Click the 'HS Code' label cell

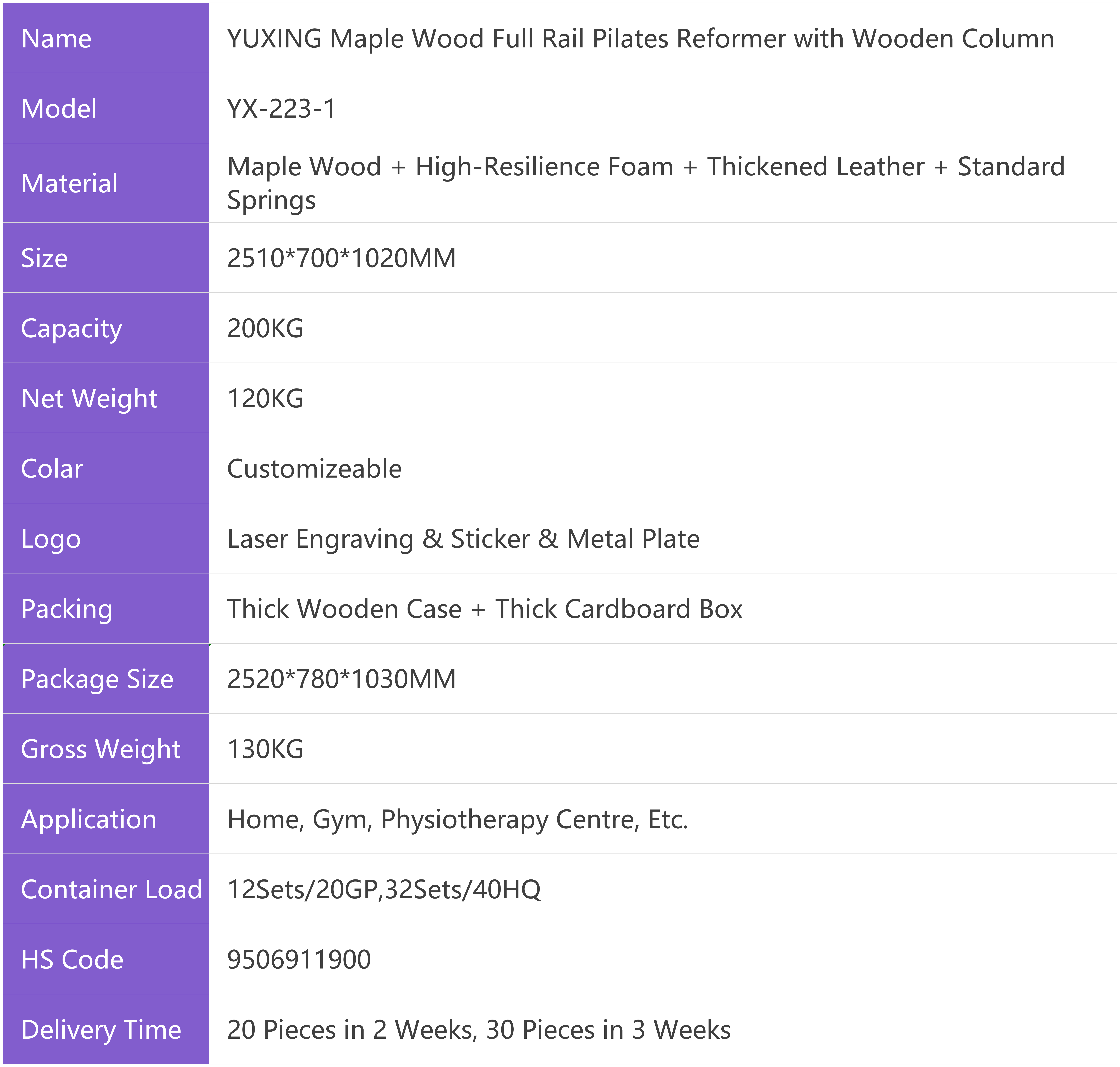point(106,959)
